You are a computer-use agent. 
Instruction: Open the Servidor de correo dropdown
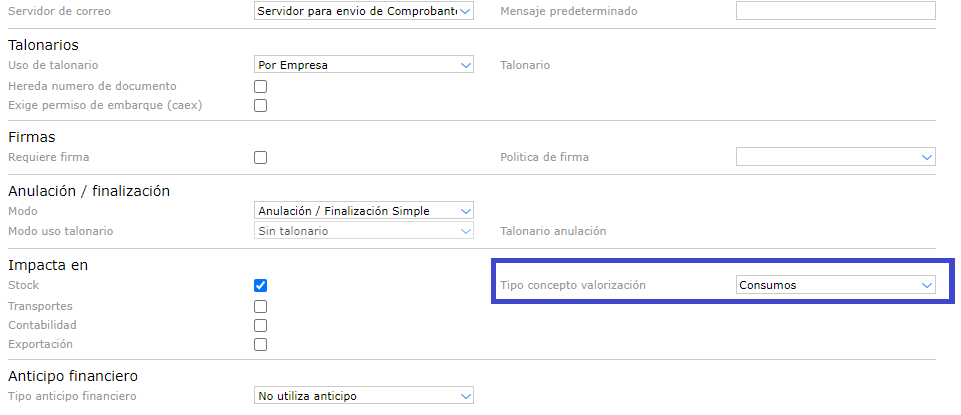[364, 11]
